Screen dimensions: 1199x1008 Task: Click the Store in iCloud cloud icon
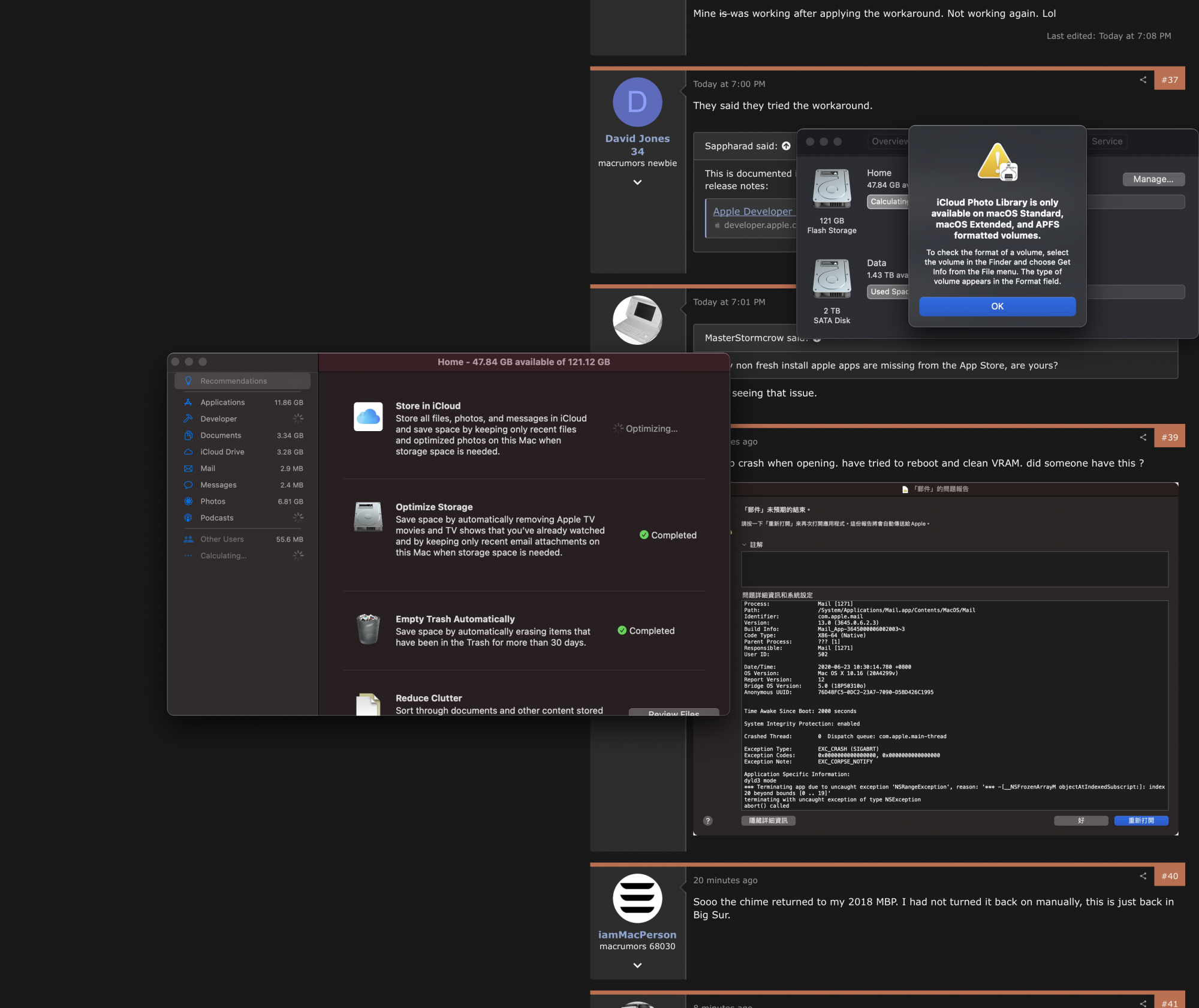368,417
